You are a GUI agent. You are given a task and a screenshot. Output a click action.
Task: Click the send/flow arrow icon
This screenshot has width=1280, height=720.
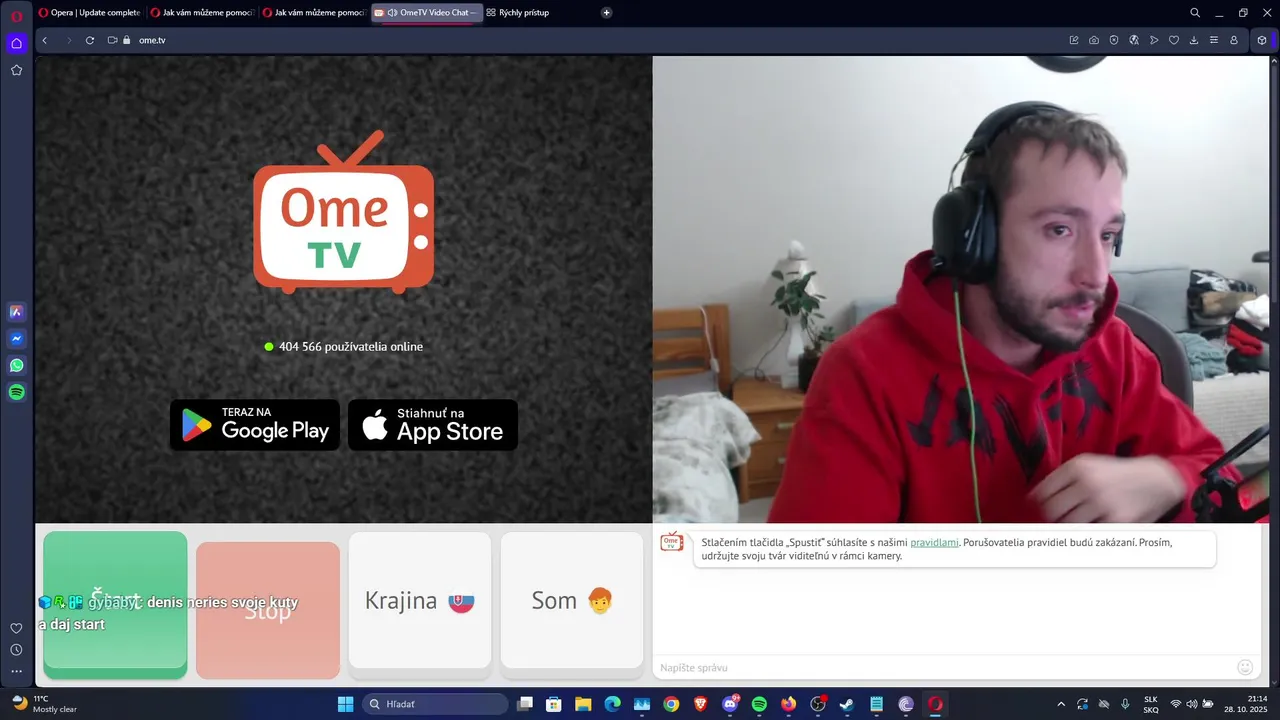tap(1154, 40)
